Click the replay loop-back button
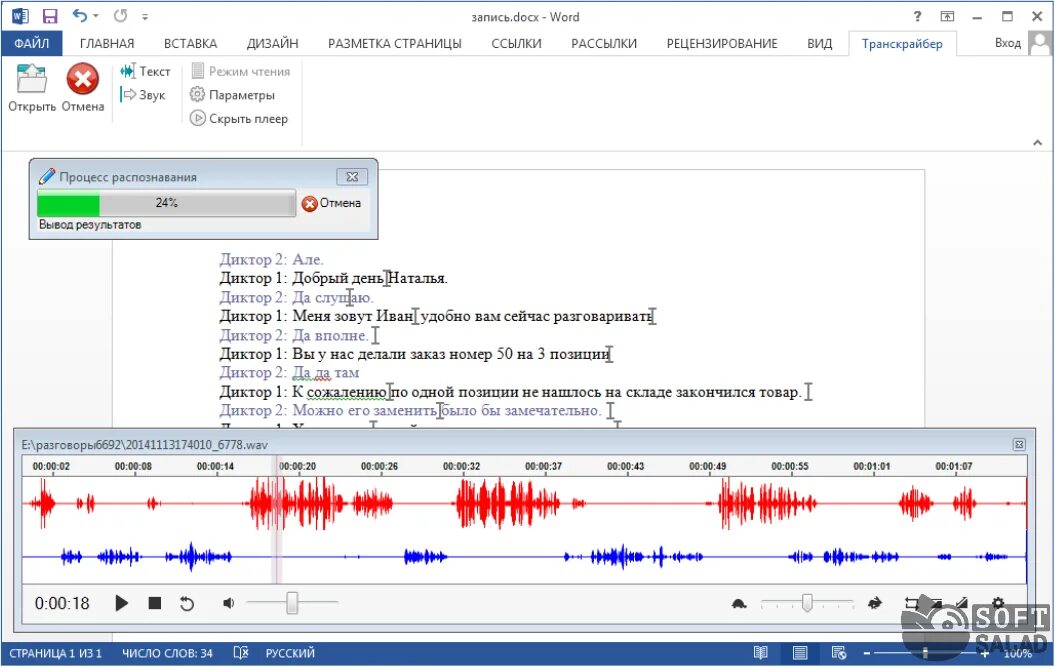 [187, 604]
